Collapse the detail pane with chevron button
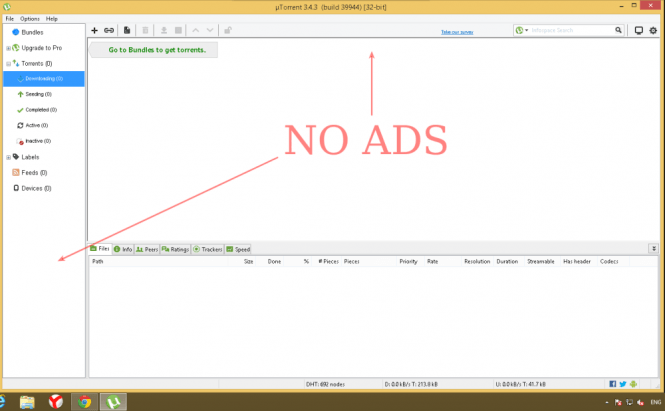The image size is (665, 411). pos(654,249)
